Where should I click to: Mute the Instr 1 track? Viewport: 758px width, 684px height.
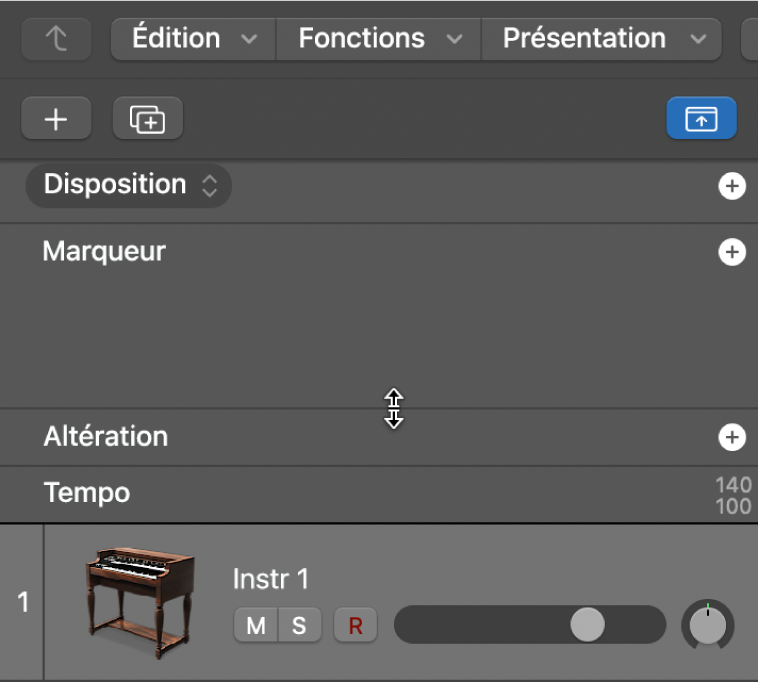pyautogui.click(x=256, y=626)
